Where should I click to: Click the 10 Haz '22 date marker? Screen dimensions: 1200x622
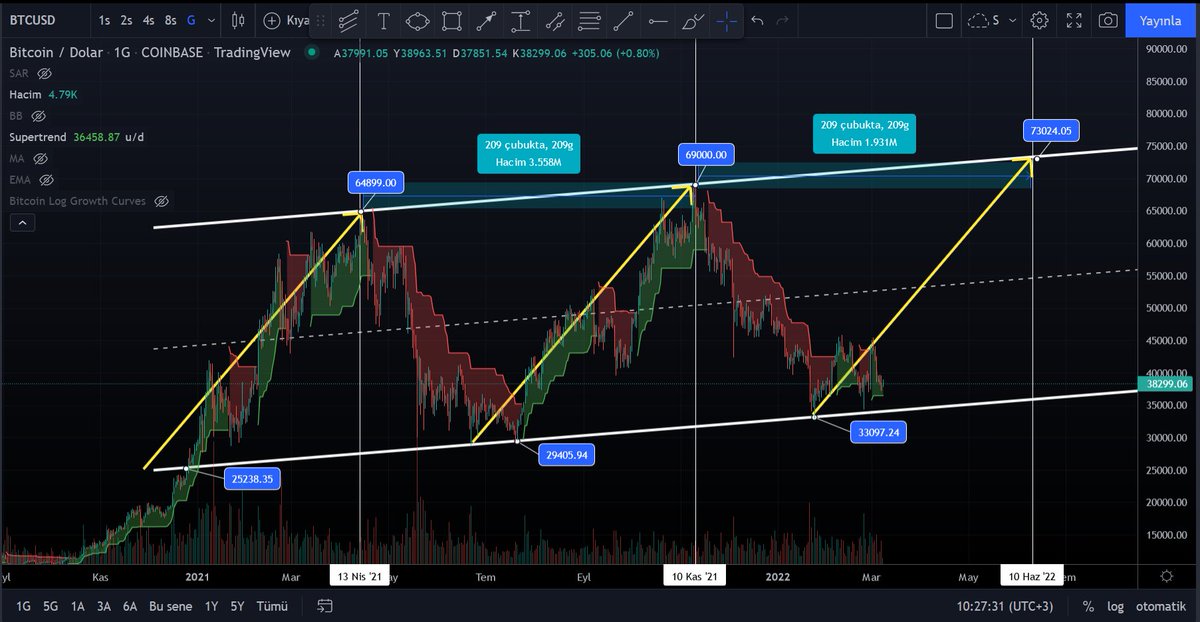coord(1031,576)
